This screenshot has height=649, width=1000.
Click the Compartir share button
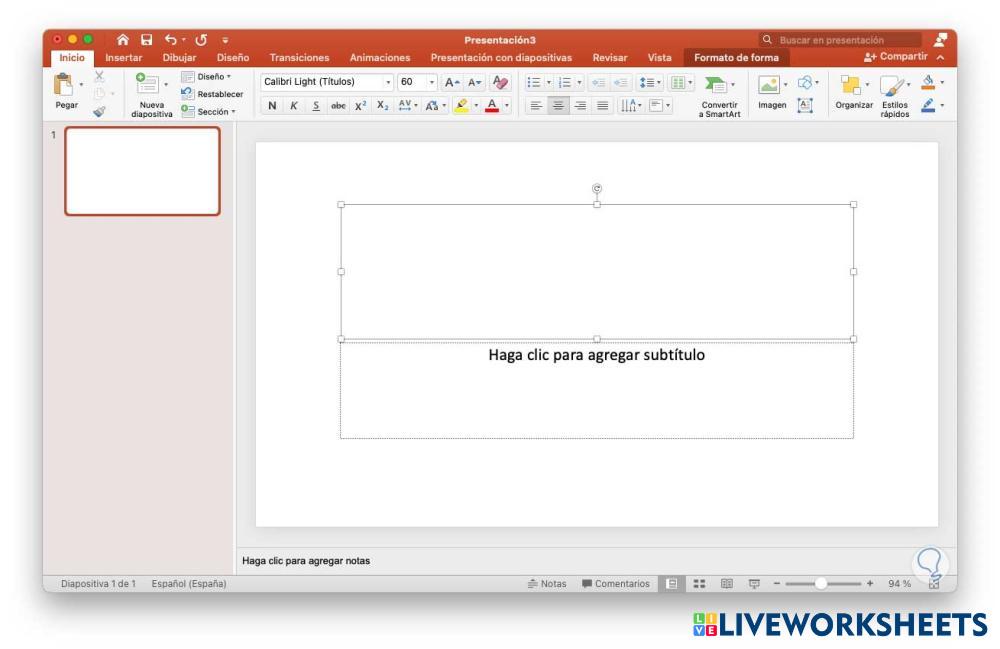pyautogui.click(x=903, y=57)
